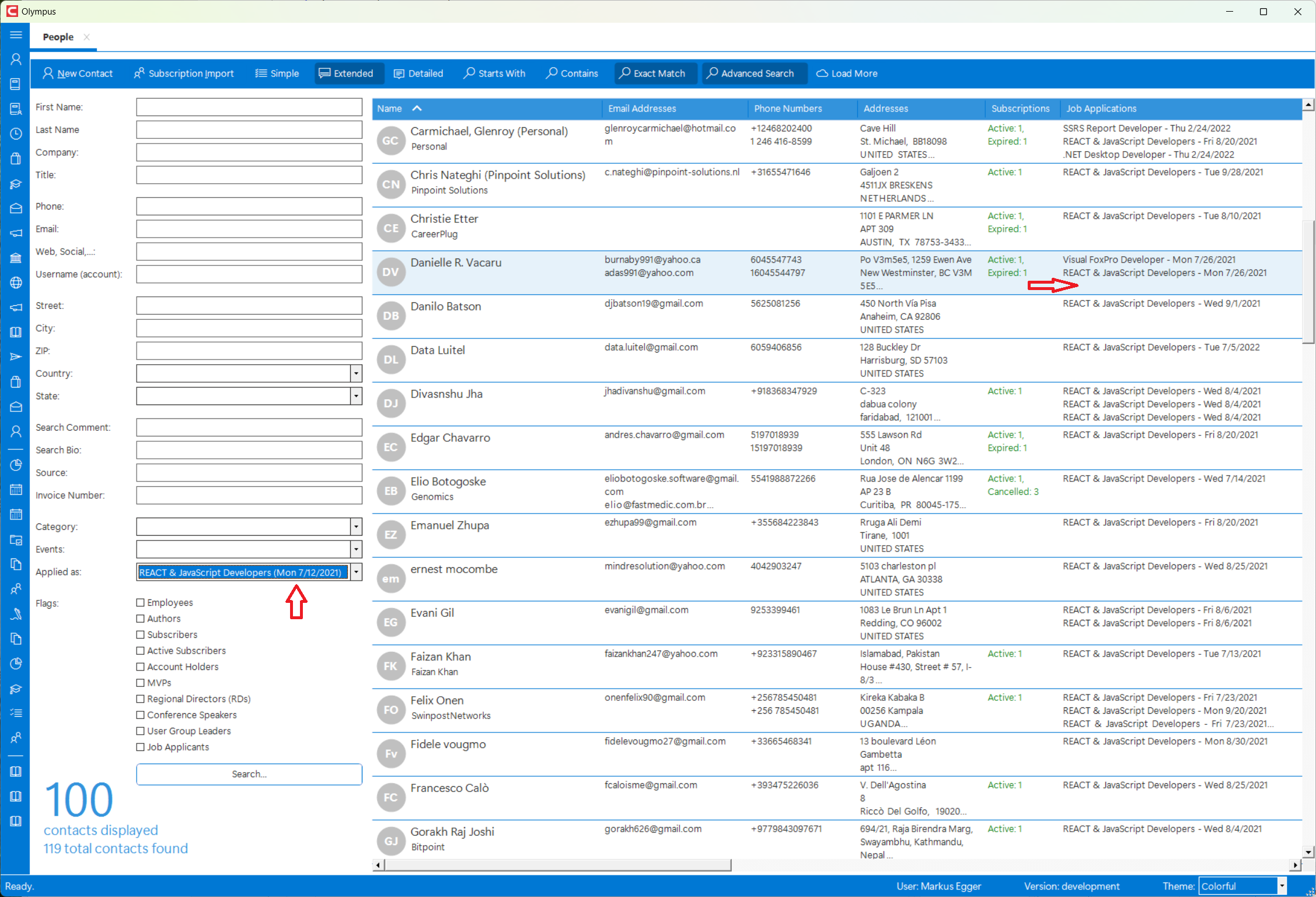This screenshot has width=1316, height=897.
Task: Click the vertical scrollbar thumb of the list
Action: tap(1308, 282)
